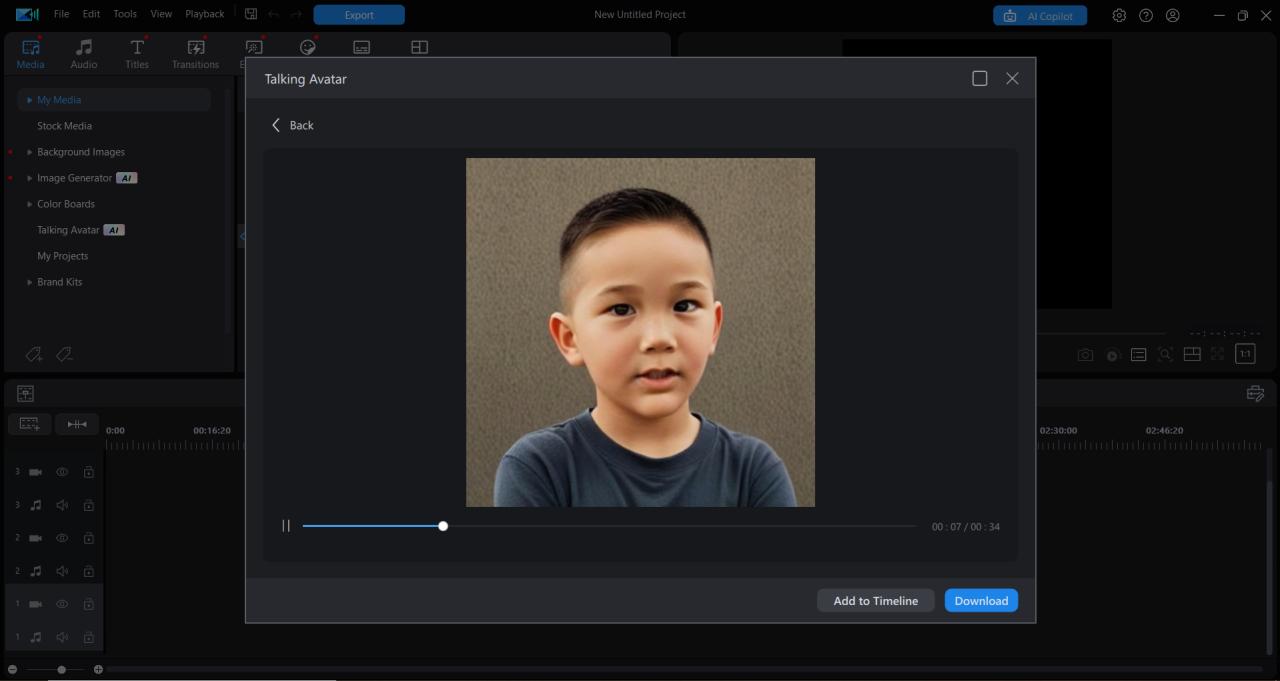The image size is (1280, 681).
Task: Open the Transitions panel
Action: [x=194, y=53]
